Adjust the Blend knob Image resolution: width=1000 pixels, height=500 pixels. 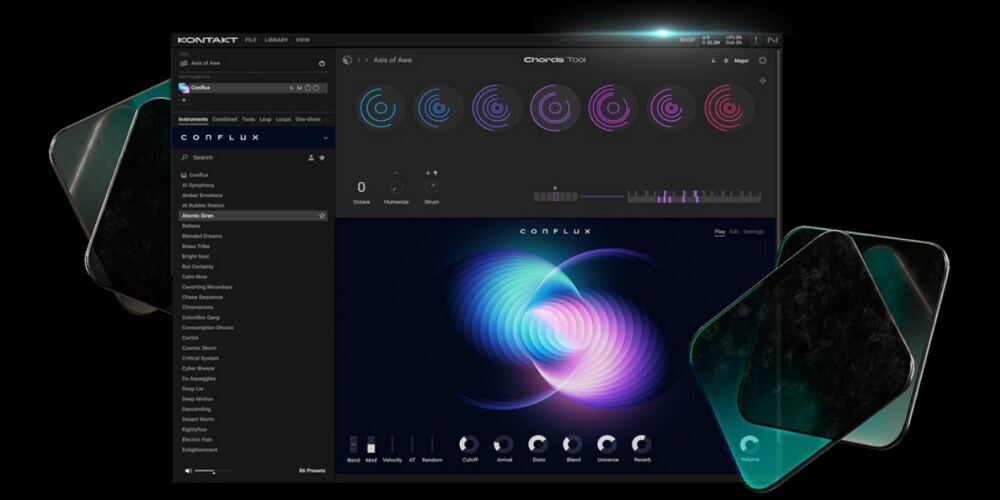[572, 445]
